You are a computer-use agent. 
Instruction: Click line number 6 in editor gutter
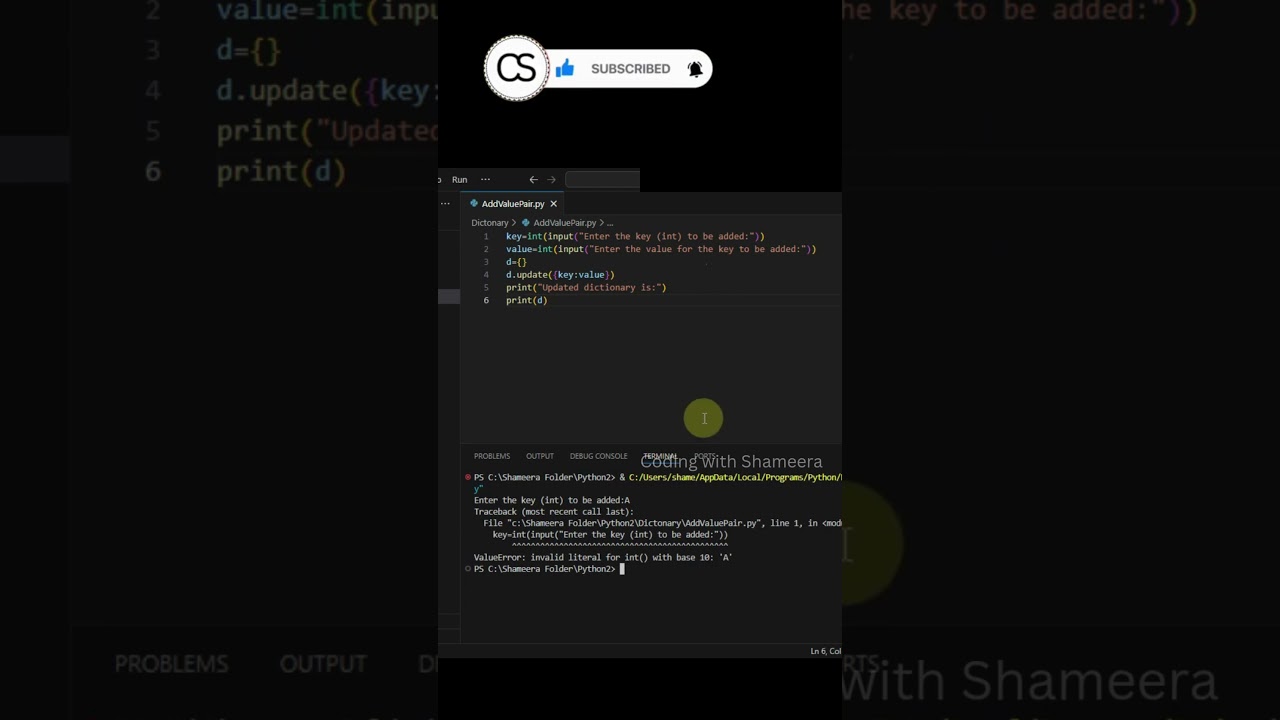click(486, 300)
